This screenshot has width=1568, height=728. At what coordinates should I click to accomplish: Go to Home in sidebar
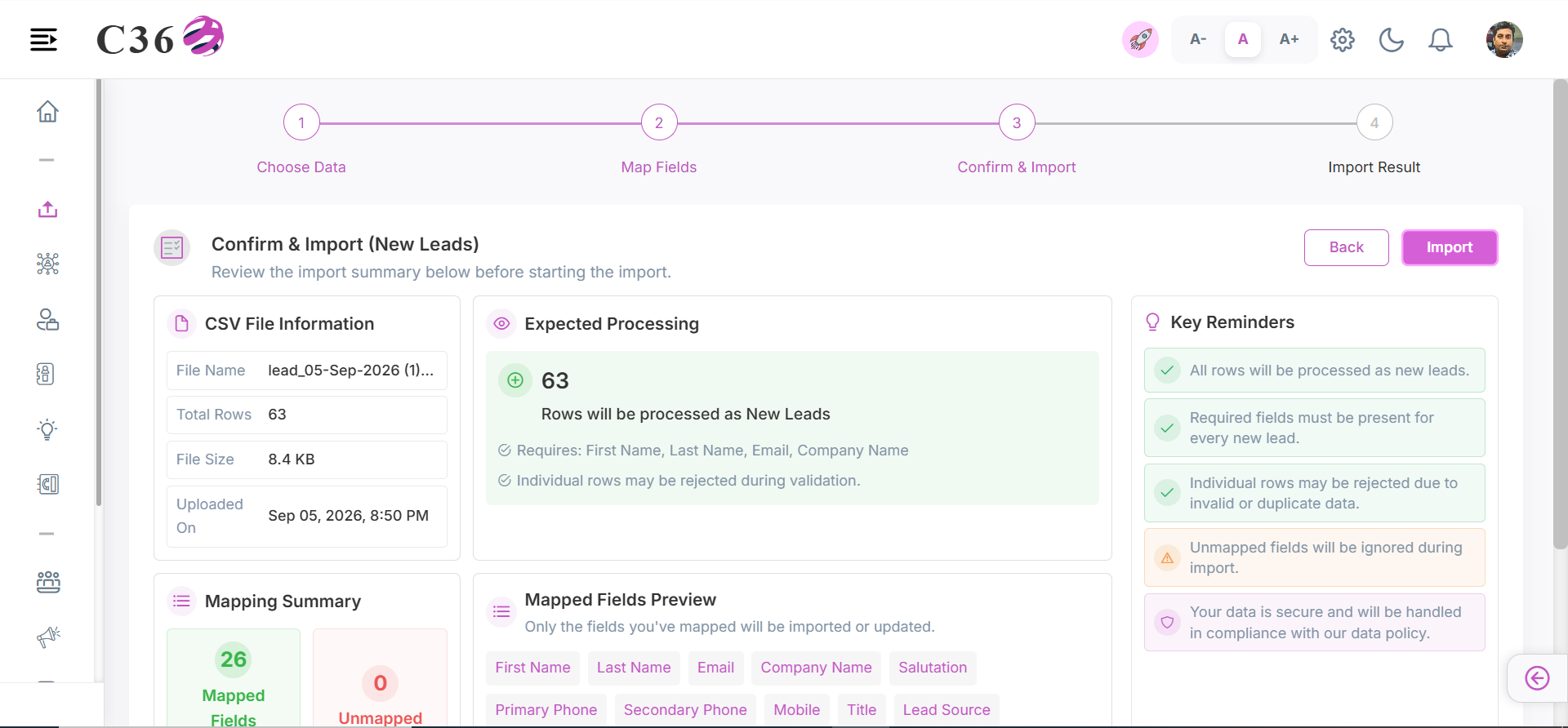point(47,111)
